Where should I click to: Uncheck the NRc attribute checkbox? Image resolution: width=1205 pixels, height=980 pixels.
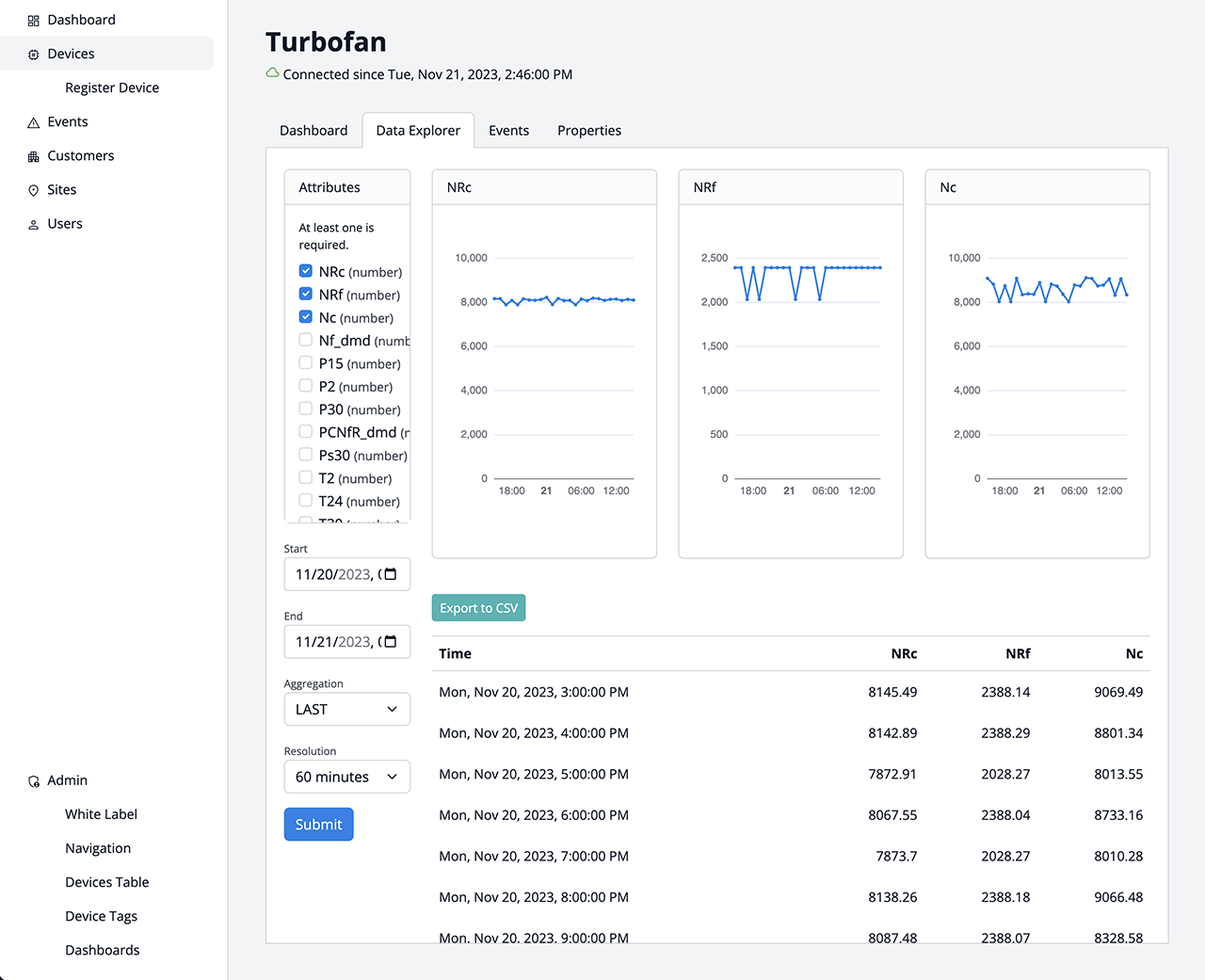(306, 271)
